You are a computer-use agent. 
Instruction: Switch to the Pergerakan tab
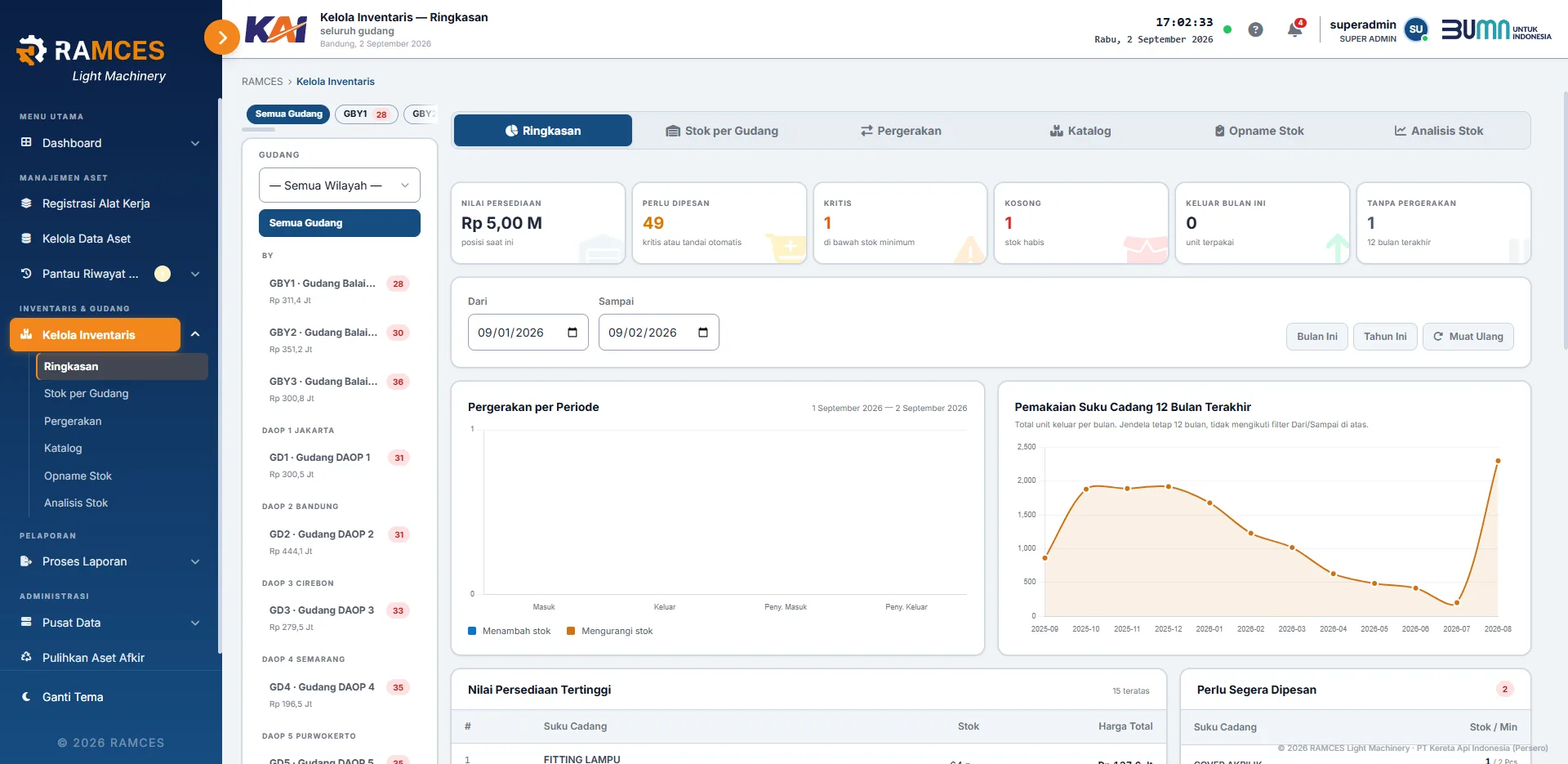tap(901, 131)
